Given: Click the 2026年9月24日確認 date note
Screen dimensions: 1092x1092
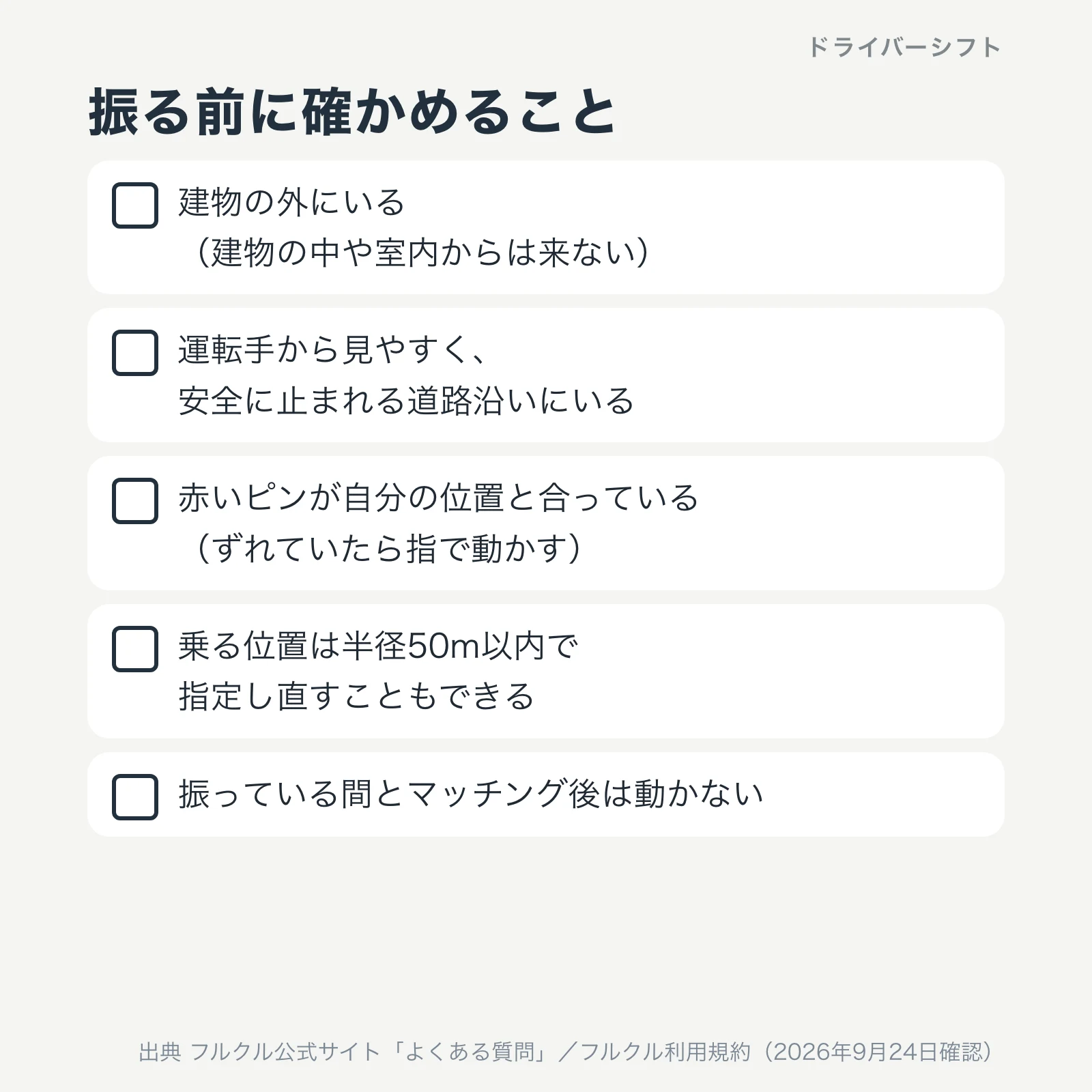Looking at the screenshot, I should [x=878, y=1052].
